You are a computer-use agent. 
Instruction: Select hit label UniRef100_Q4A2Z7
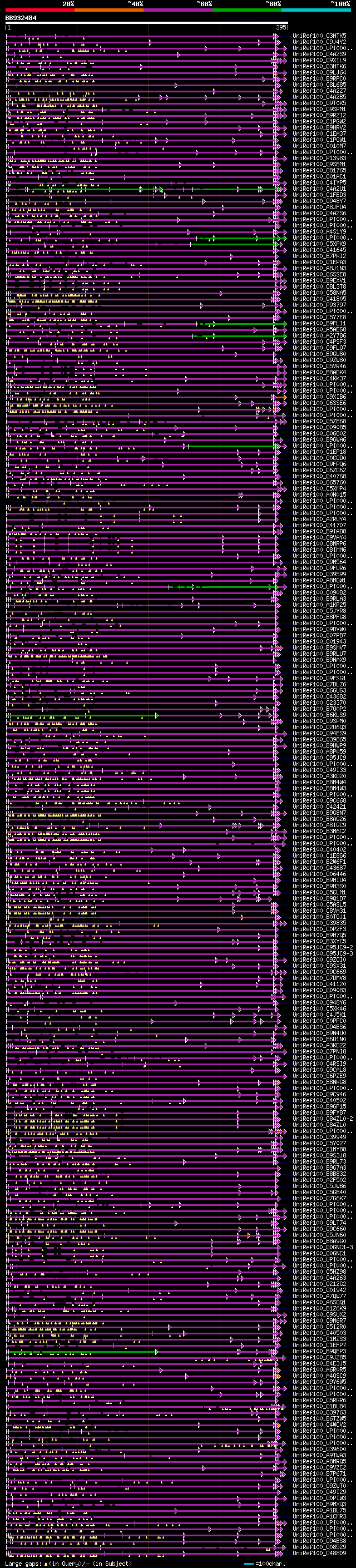coord(319,91)
